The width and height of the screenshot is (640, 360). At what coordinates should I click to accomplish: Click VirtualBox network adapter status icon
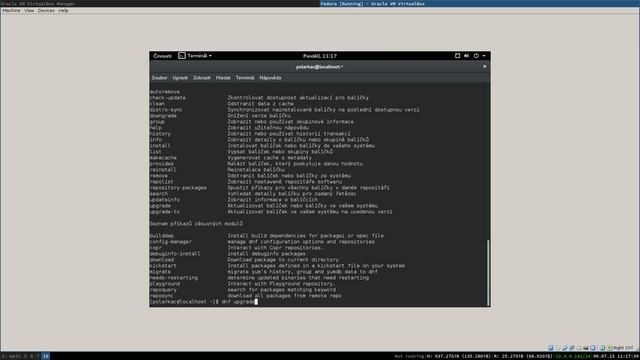point(572,348)
